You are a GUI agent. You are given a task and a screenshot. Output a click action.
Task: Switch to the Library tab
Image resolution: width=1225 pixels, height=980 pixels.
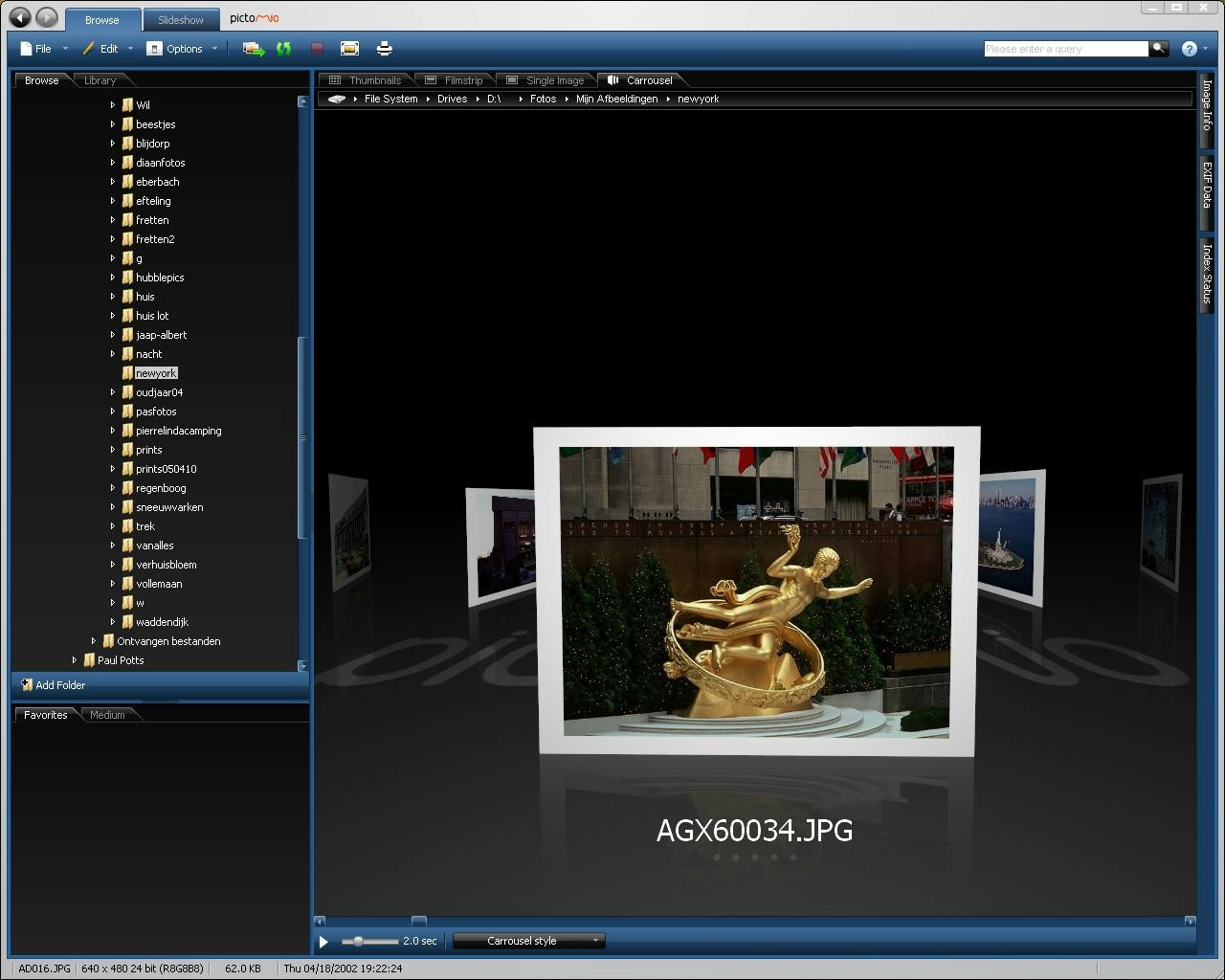(100, 80)
